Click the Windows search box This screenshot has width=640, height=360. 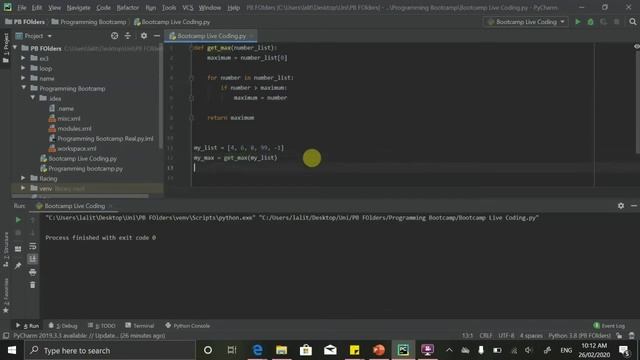110,350
